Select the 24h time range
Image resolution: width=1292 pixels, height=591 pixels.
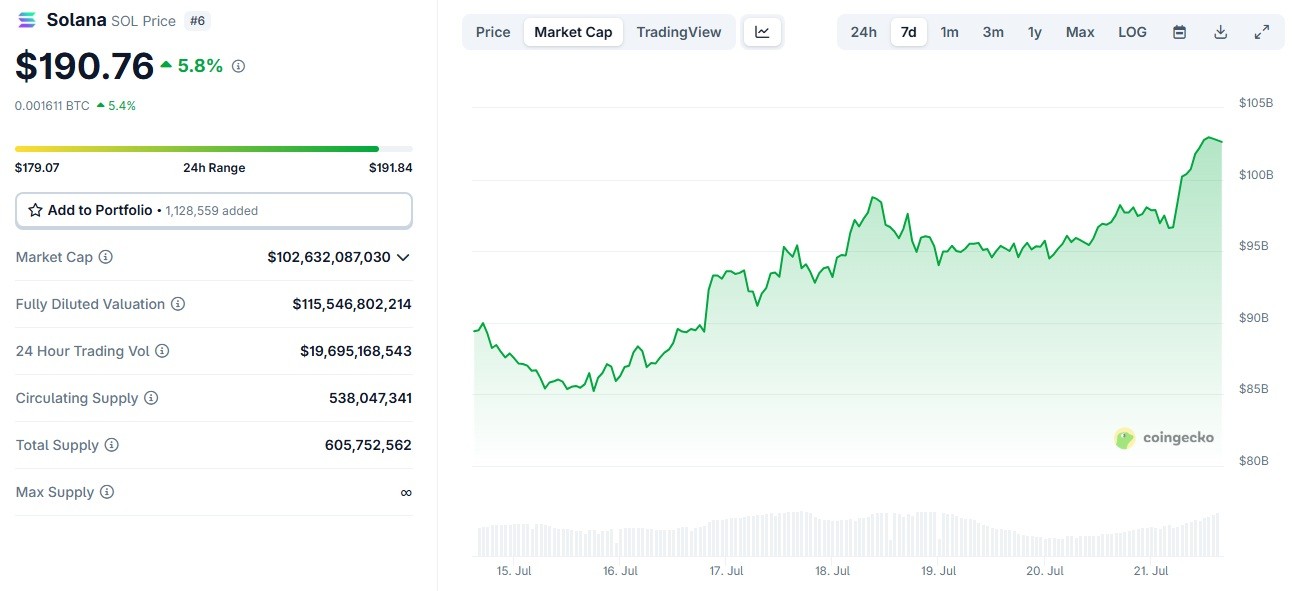click(864, 32)
